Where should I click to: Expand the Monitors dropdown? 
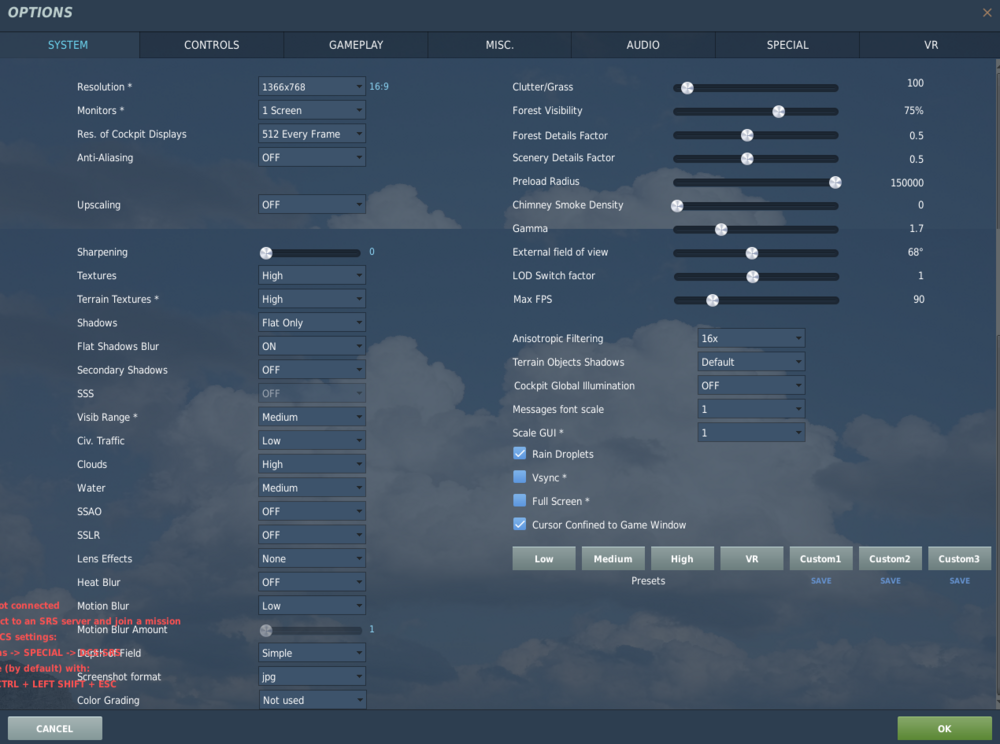[312, 110]
